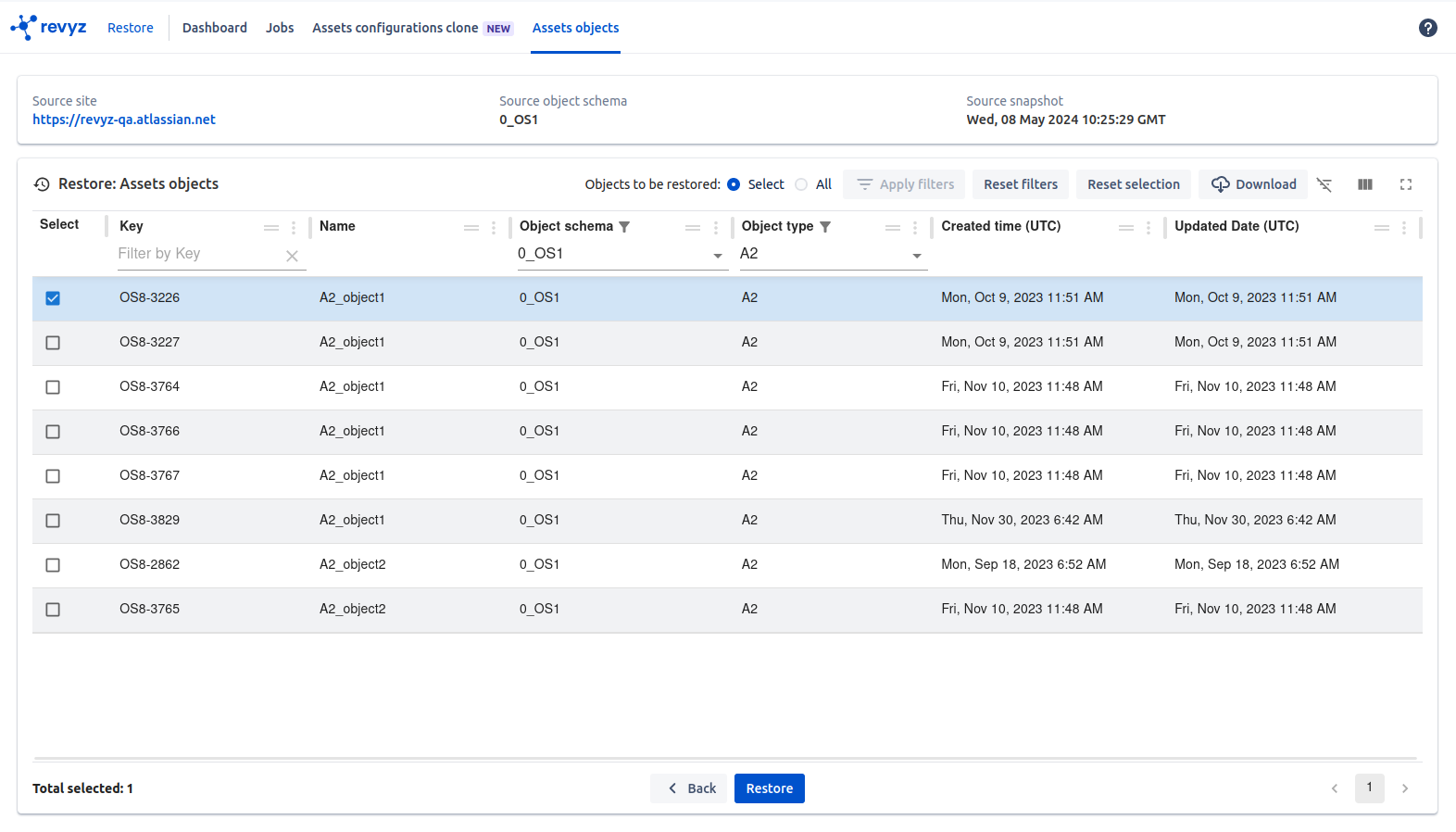
Task: Check the OS8-3766 row checkbox
Action: point(53,432)
